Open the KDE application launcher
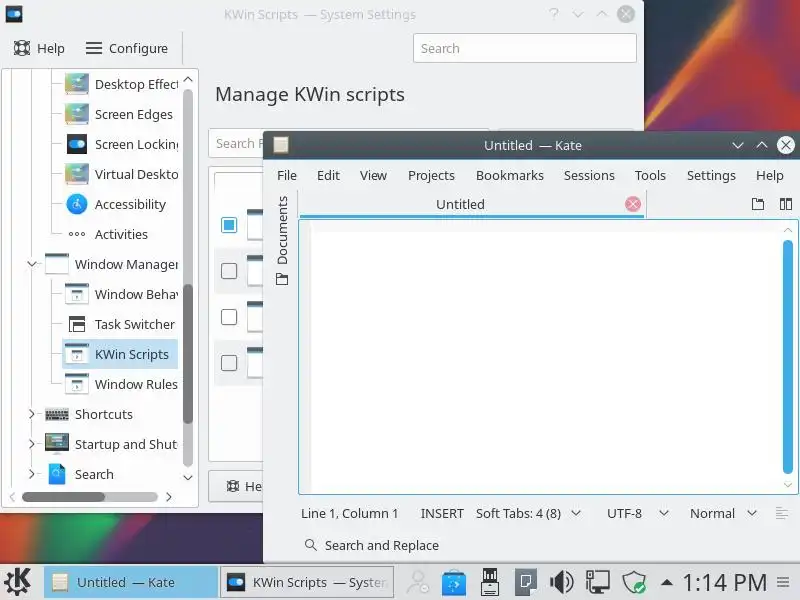The height and width of the screenshot is (600, 800). coord(18,582)
